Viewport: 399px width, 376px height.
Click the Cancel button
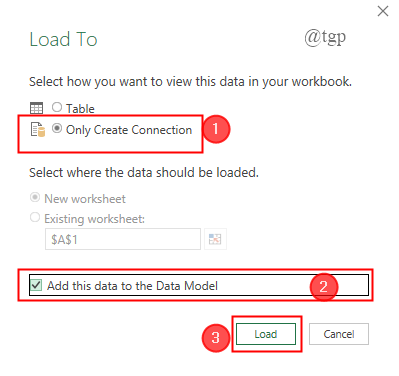339,334
